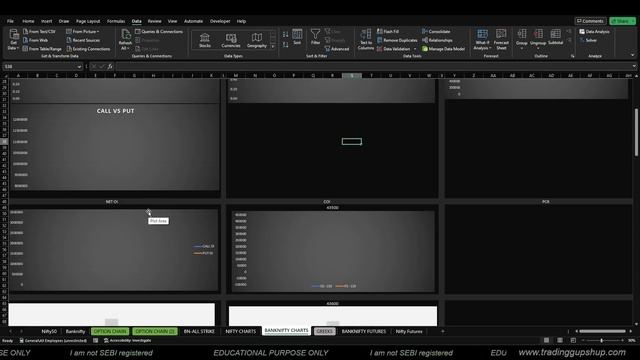Open the File menu

(10, 21)
